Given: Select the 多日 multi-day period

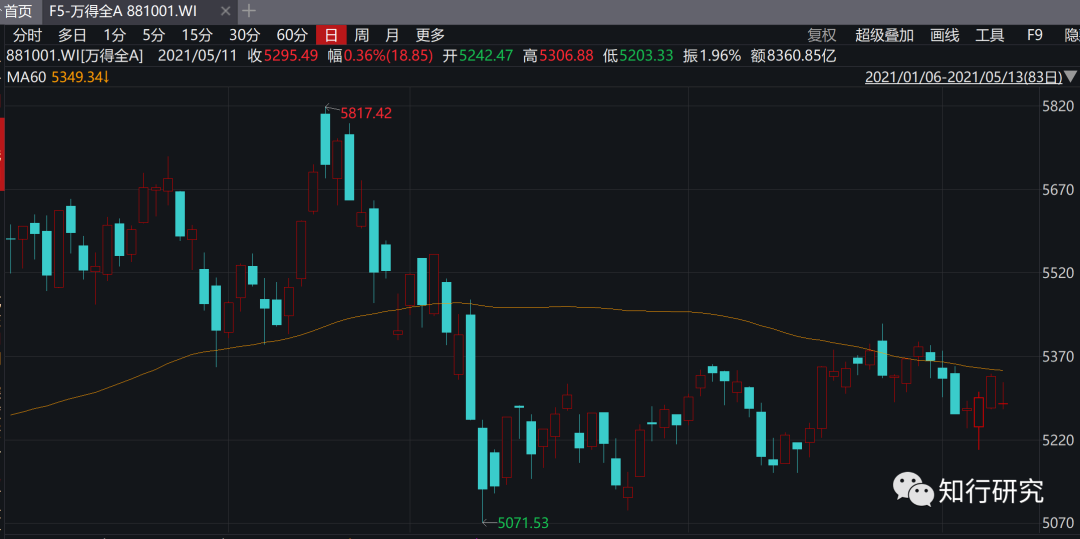Looking at the screenshot, I should 73,35.
